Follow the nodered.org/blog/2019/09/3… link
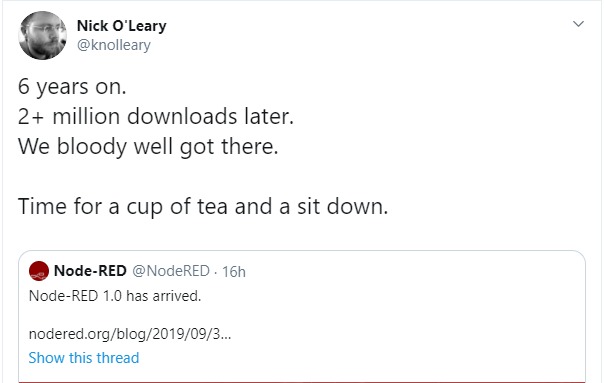 (130, 334)
